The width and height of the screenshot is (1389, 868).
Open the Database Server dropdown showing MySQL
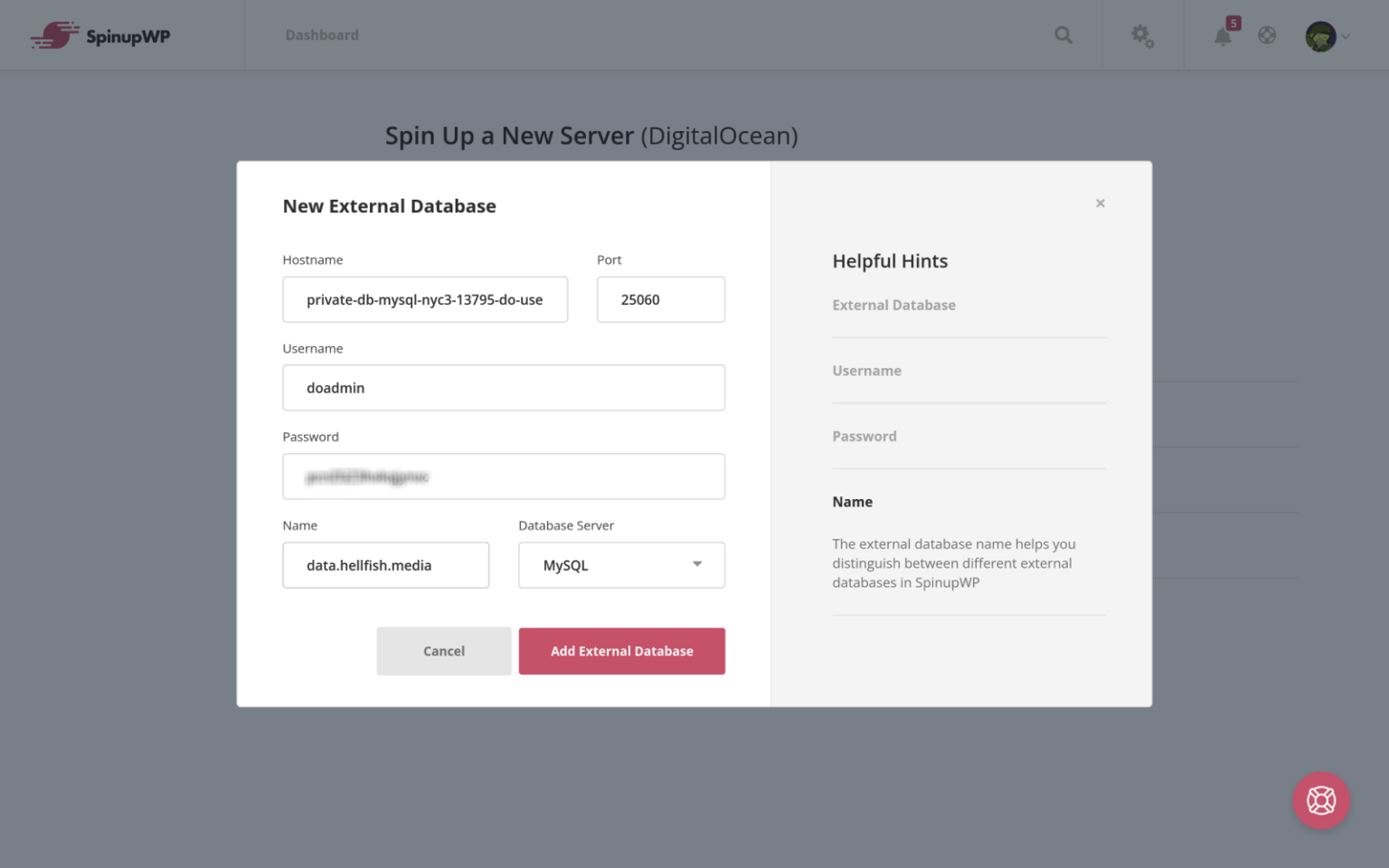[621, 564]
